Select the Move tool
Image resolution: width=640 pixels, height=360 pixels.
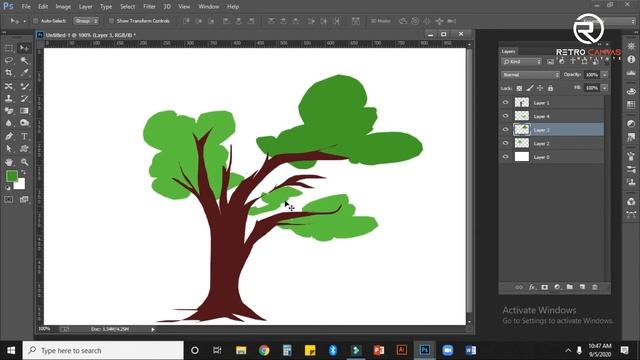[24, 48]
